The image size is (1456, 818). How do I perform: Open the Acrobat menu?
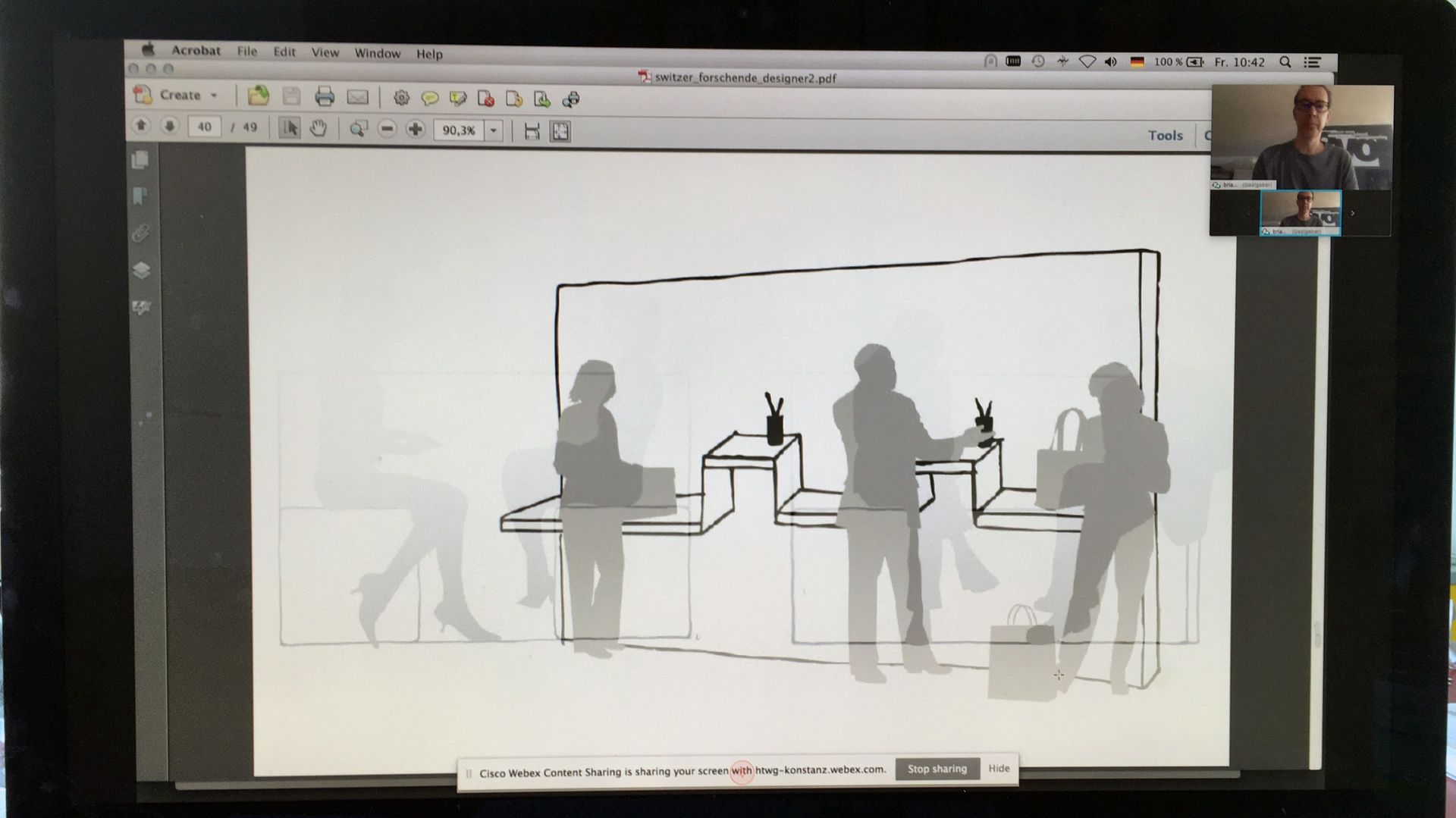pos(196,51)
